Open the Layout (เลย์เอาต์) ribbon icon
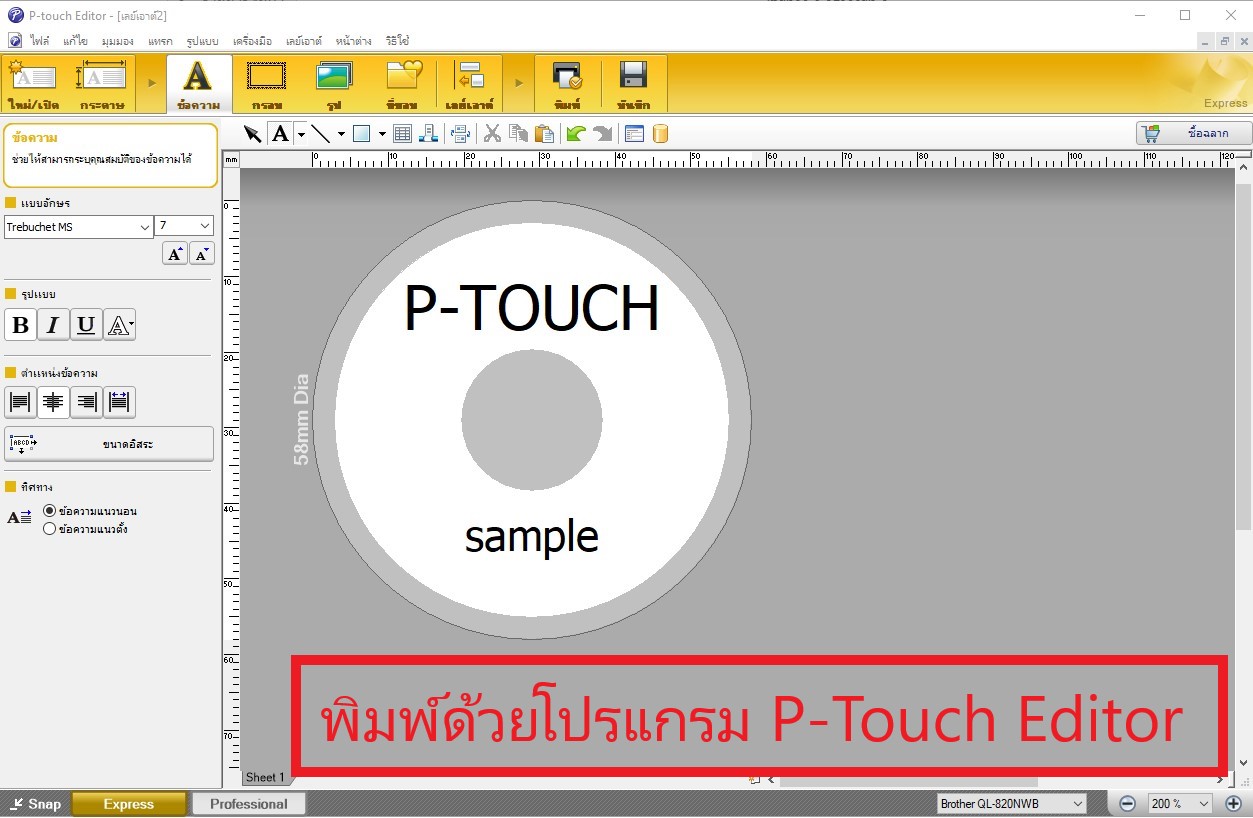This screenshot has width=1253, height=818. pyautogui.click(x=469, y=84)
